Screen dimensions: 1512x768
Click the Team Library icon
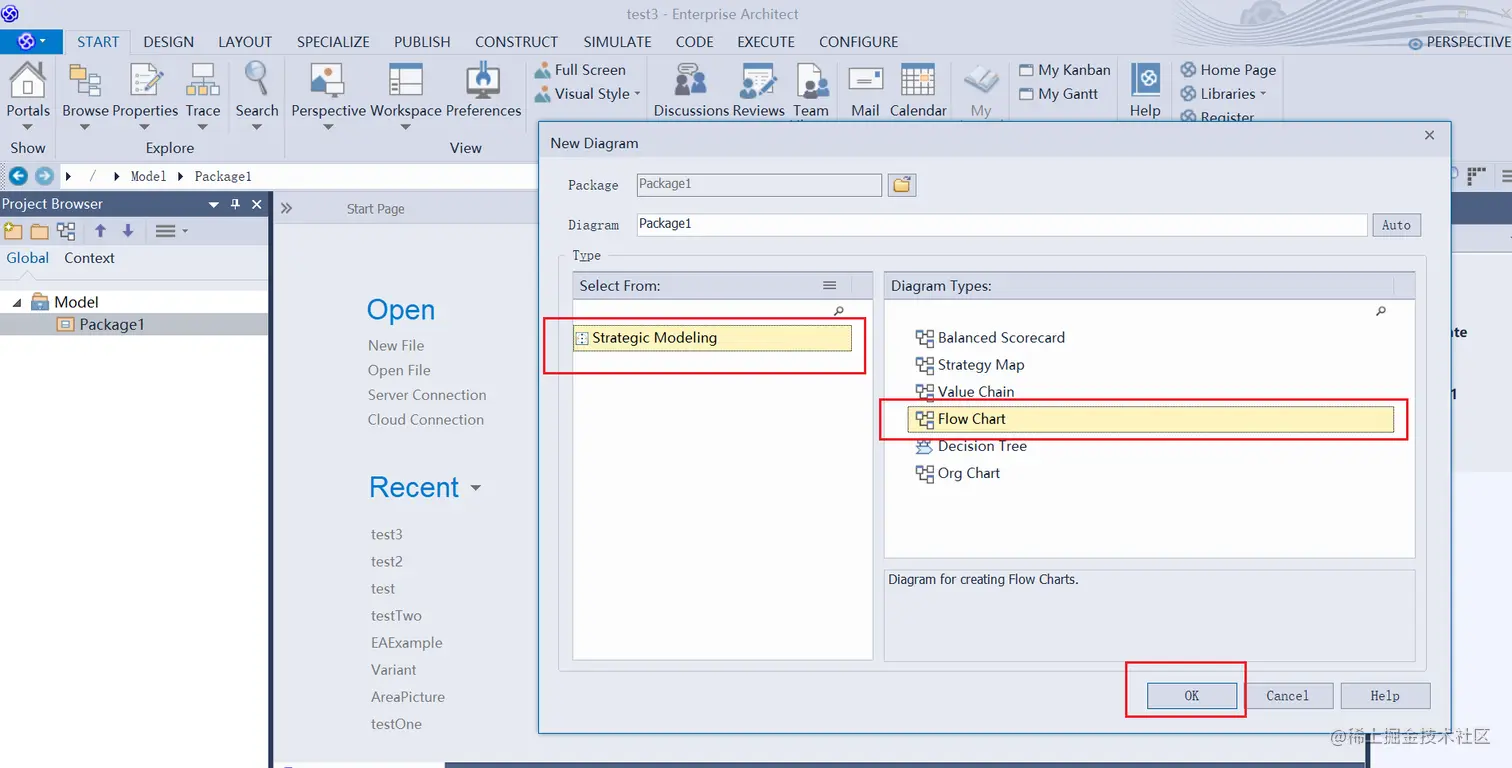[x=812, y=79]
